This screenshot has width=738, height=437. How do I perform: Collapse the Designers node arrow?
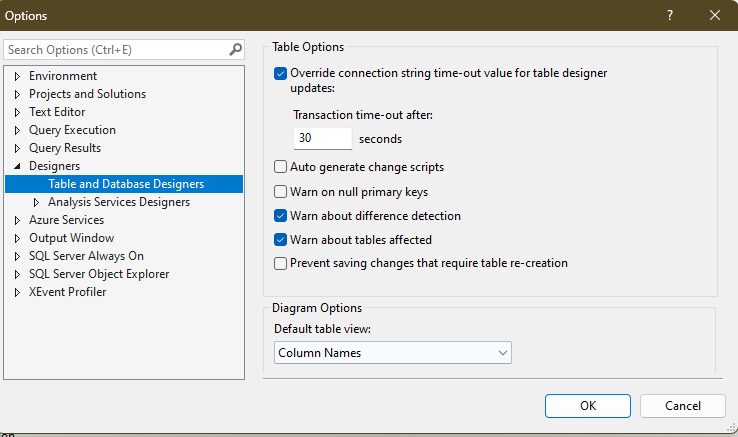click(17, 166)
